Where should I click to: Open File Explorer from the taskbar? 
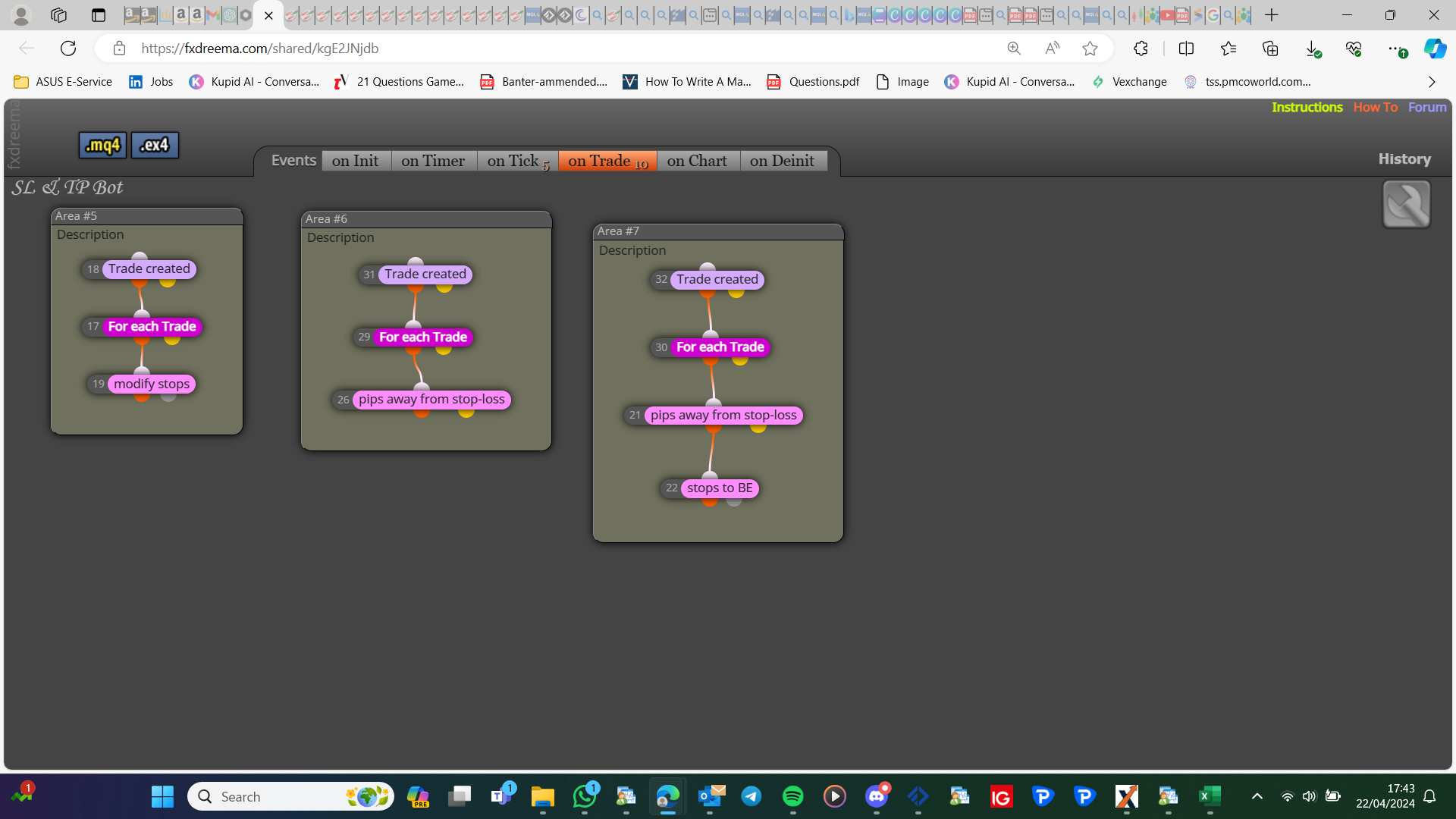point(542,796)
